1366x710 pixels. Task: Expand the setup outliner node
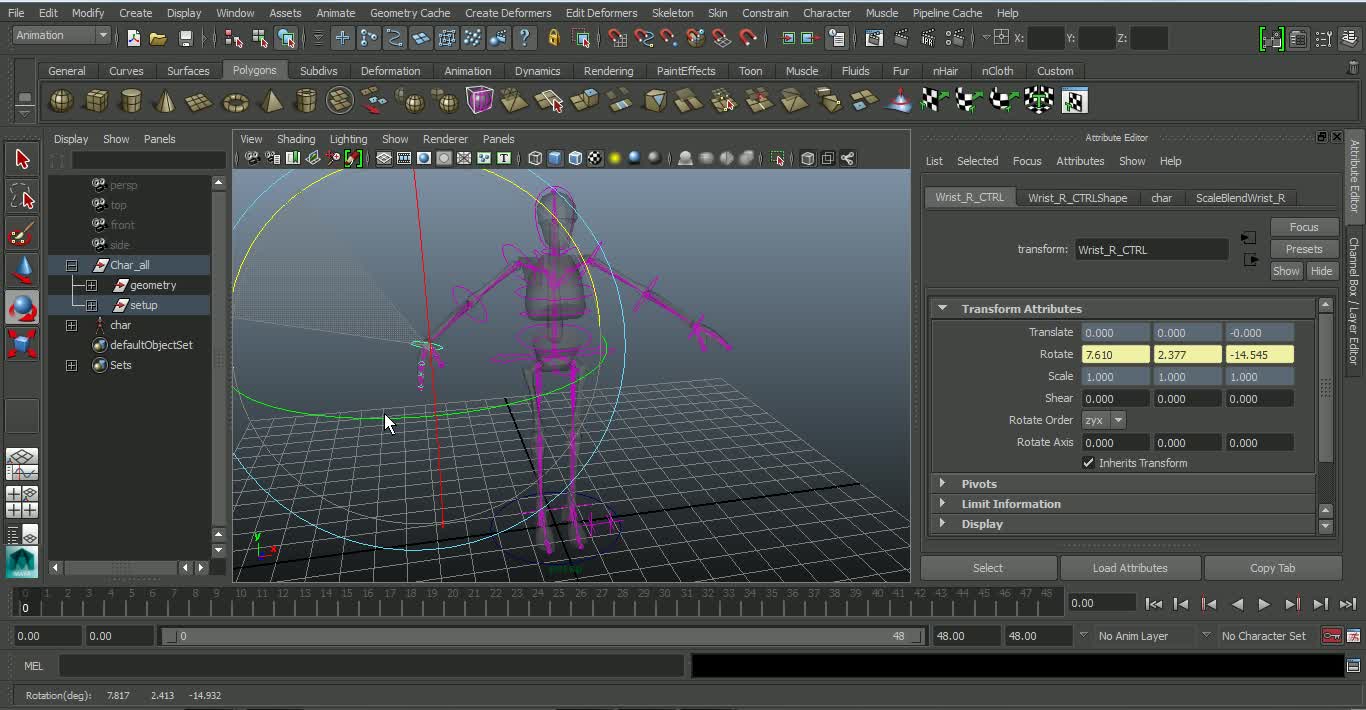pos(91,305)
